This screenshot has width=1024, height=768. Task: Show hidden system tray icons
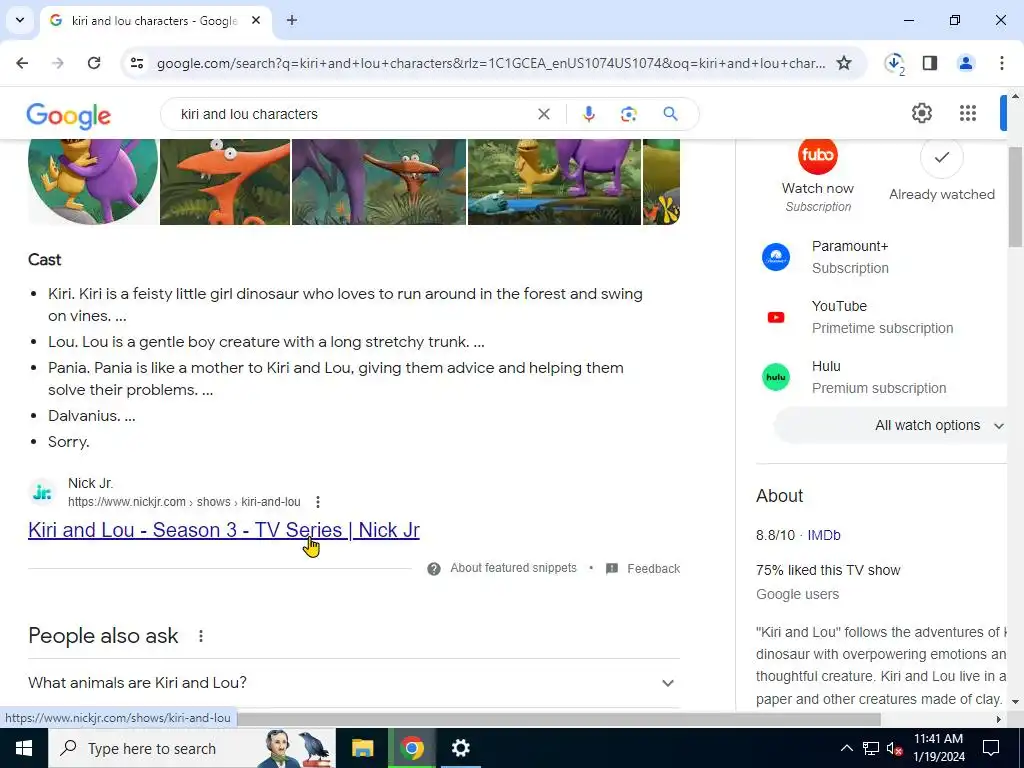846,748
